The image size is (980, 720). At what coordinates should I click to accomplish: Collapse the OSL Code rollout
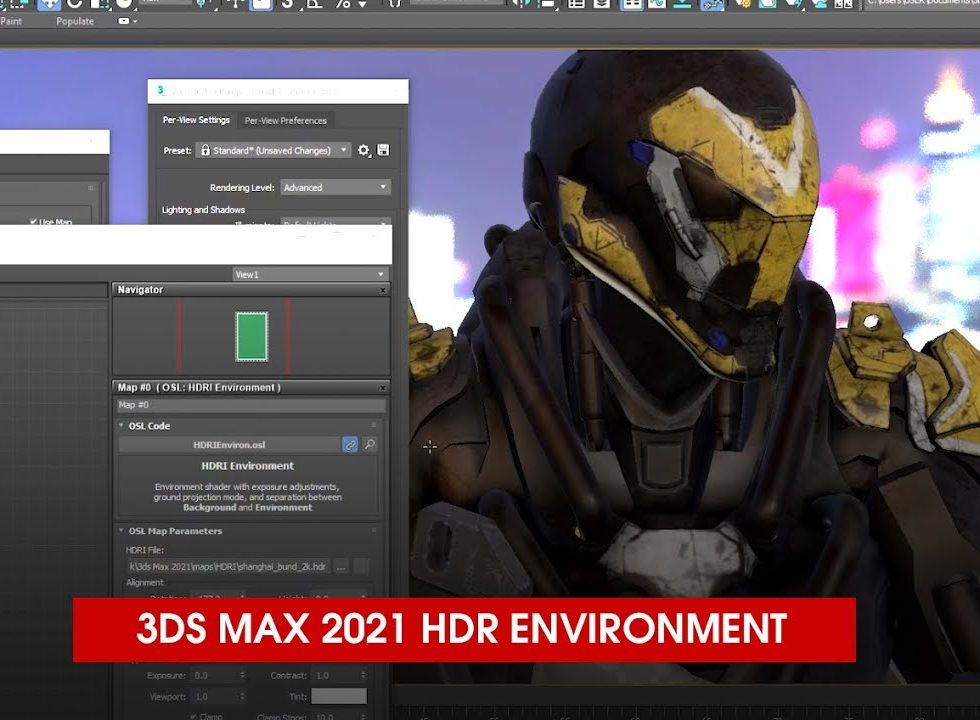coord(121,426)
